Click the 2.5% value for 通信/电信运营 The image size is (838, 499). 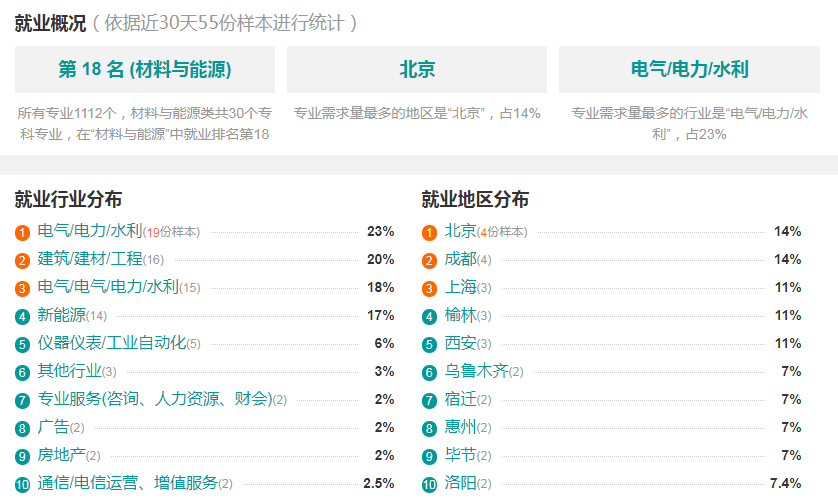click(379, 484)
